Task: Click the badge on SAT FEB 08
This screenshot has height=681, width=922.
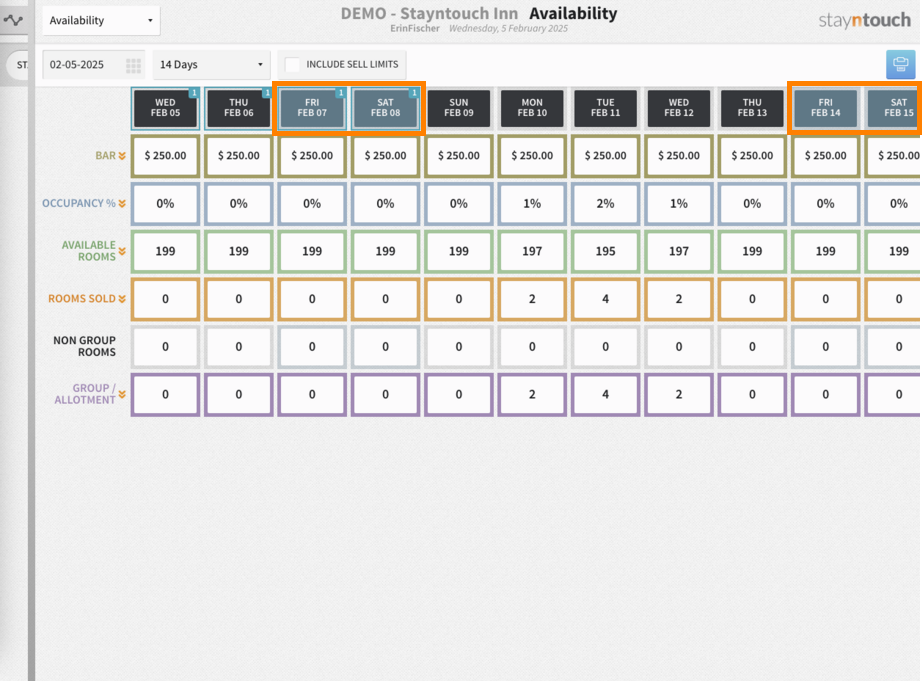Action: [x=414, y=92]
